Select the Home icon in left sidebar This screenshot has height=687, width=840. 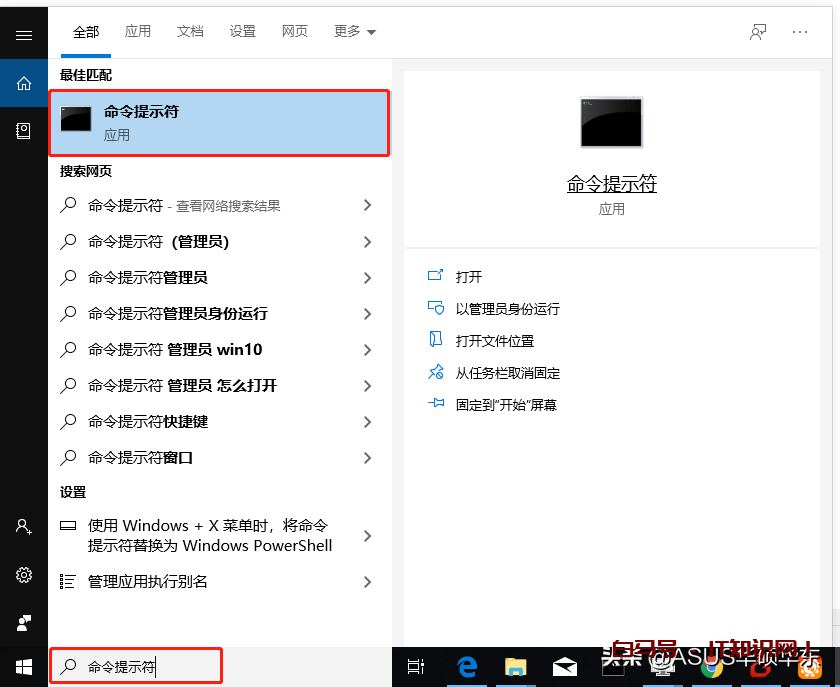point(24,83)
